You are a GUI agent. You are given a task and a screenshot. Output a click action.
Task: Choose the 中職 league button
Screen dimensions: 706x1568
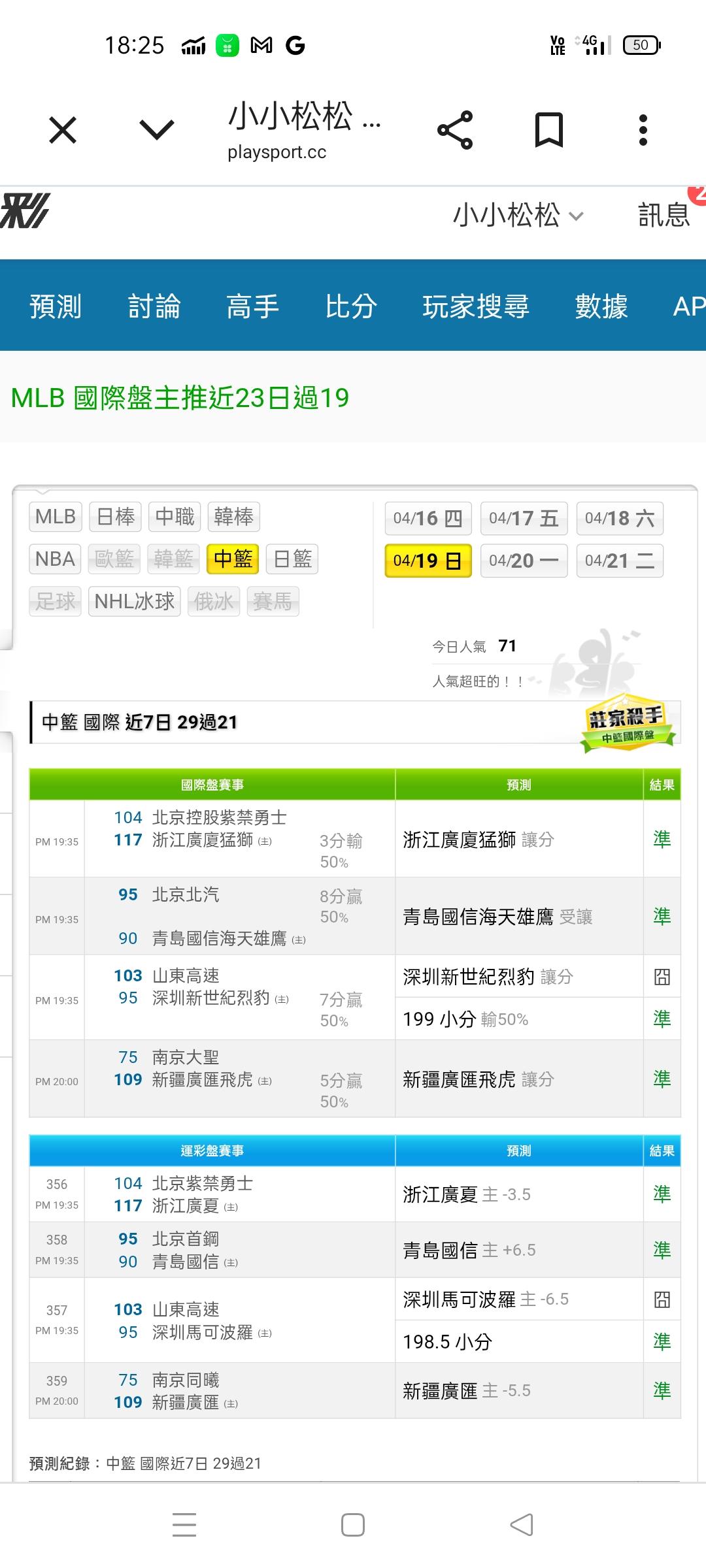click(x=175, y=517)
